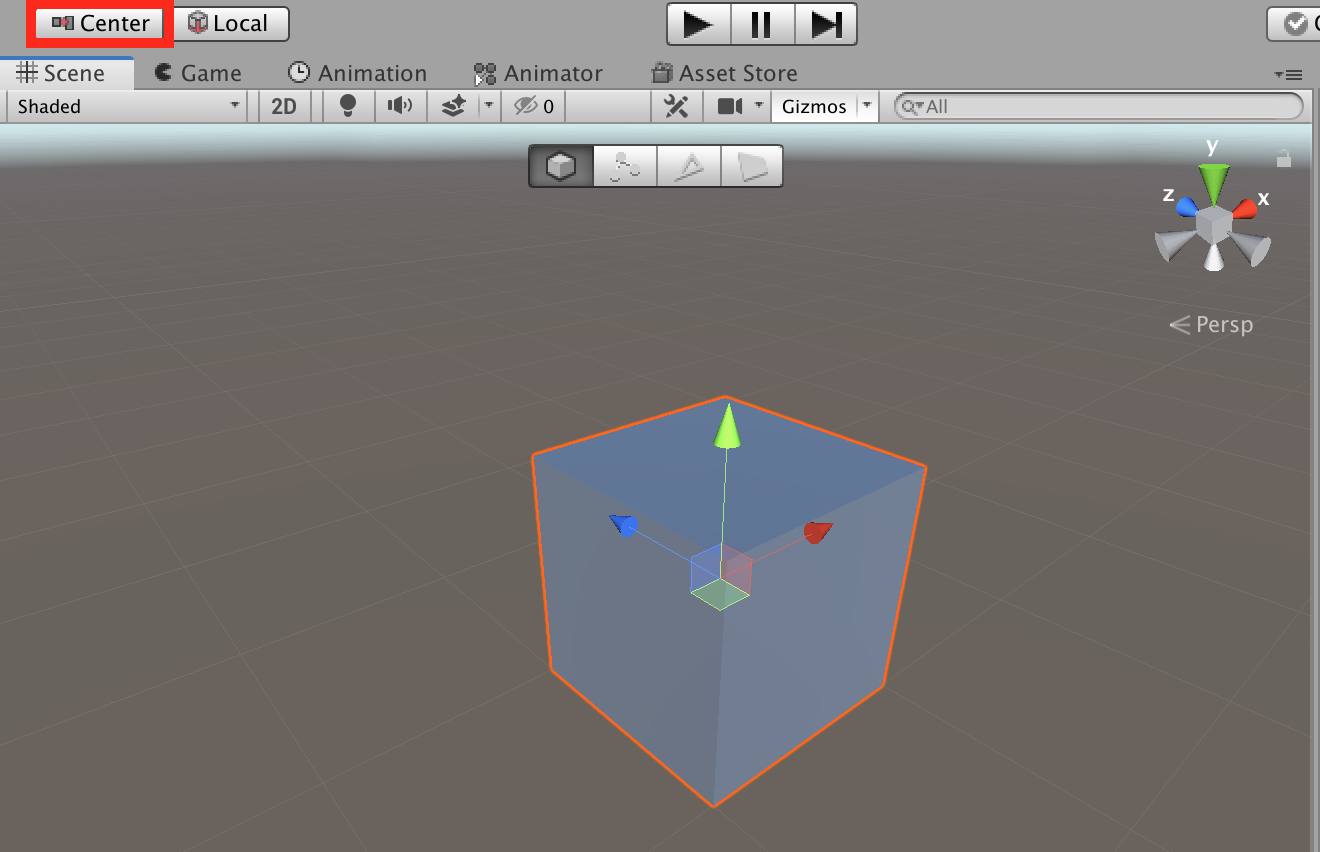Viewport: 1320px width, 852px height.
Task: Open the Game tab
Action: (x=198, y=73)
